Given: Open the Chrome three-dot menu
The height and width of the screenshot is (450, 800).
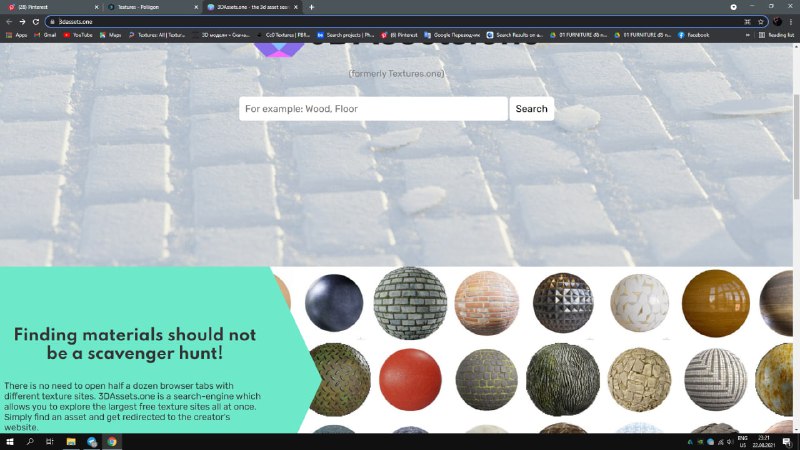Looking at the screenshot, I should pos(791,22).
